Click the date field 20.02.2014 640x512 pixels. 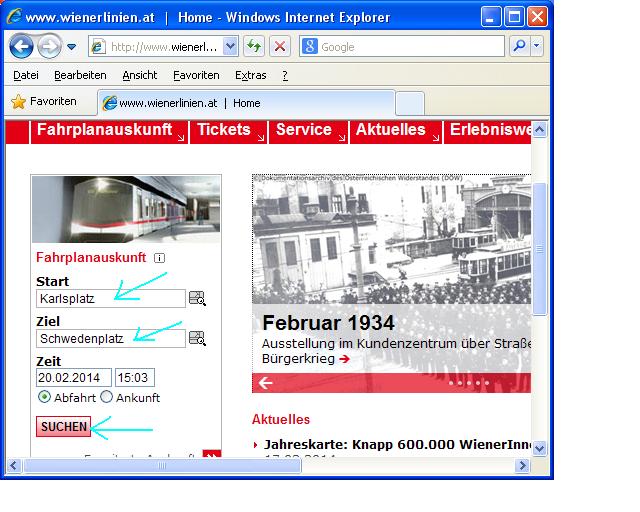[x=73, y=378]
